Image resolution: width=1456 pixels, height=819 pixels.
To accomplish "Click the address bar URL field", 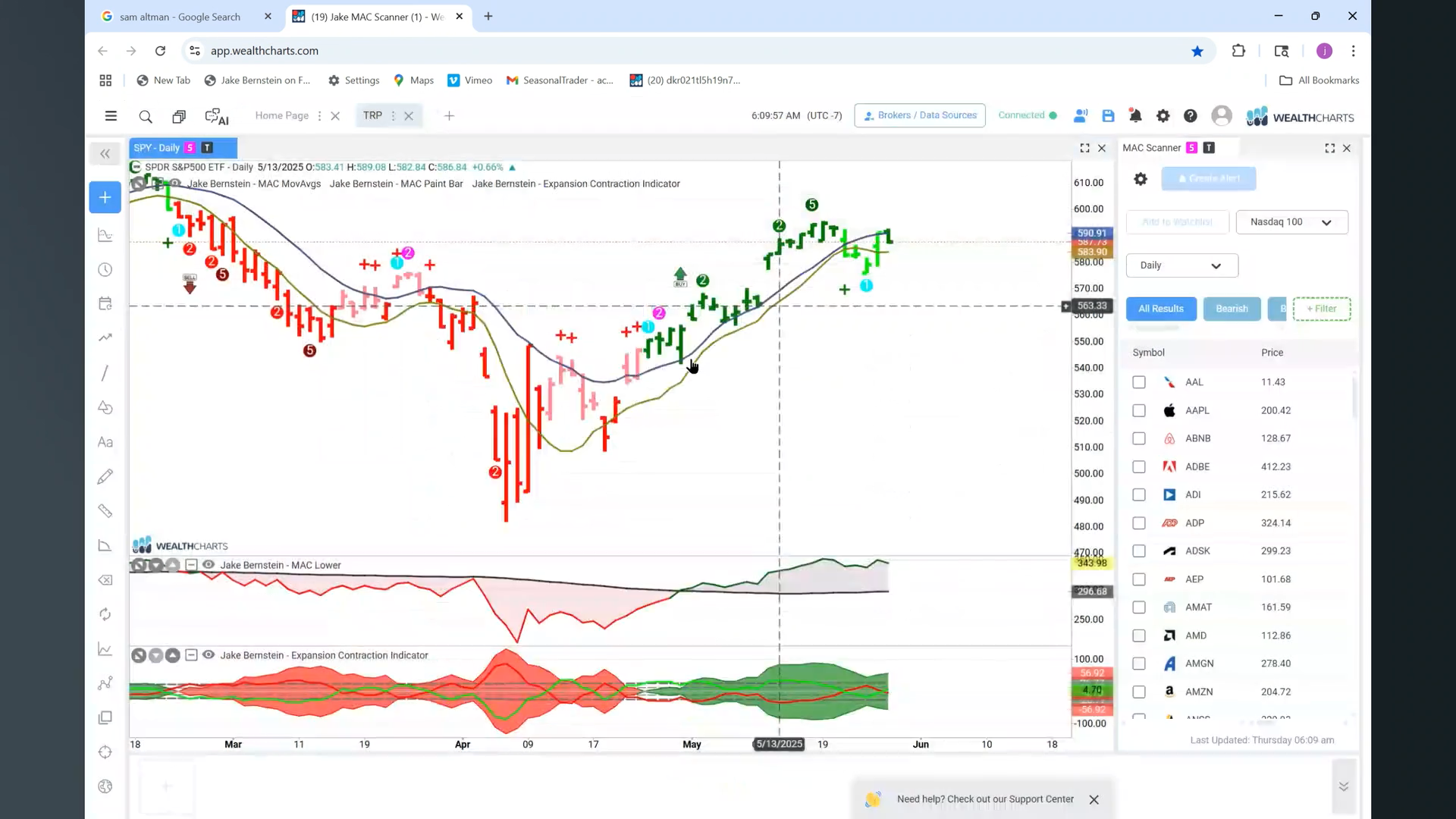I will [682, 51].
